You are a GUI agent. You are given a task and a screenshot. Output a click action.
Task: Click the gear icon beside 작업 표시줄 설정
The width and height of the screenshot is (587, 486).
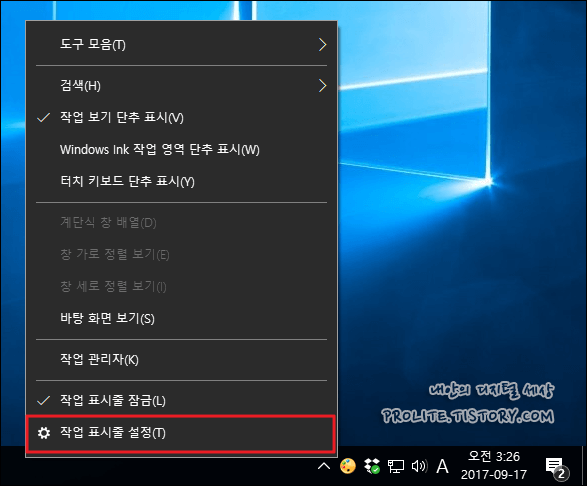click(44, 433)
